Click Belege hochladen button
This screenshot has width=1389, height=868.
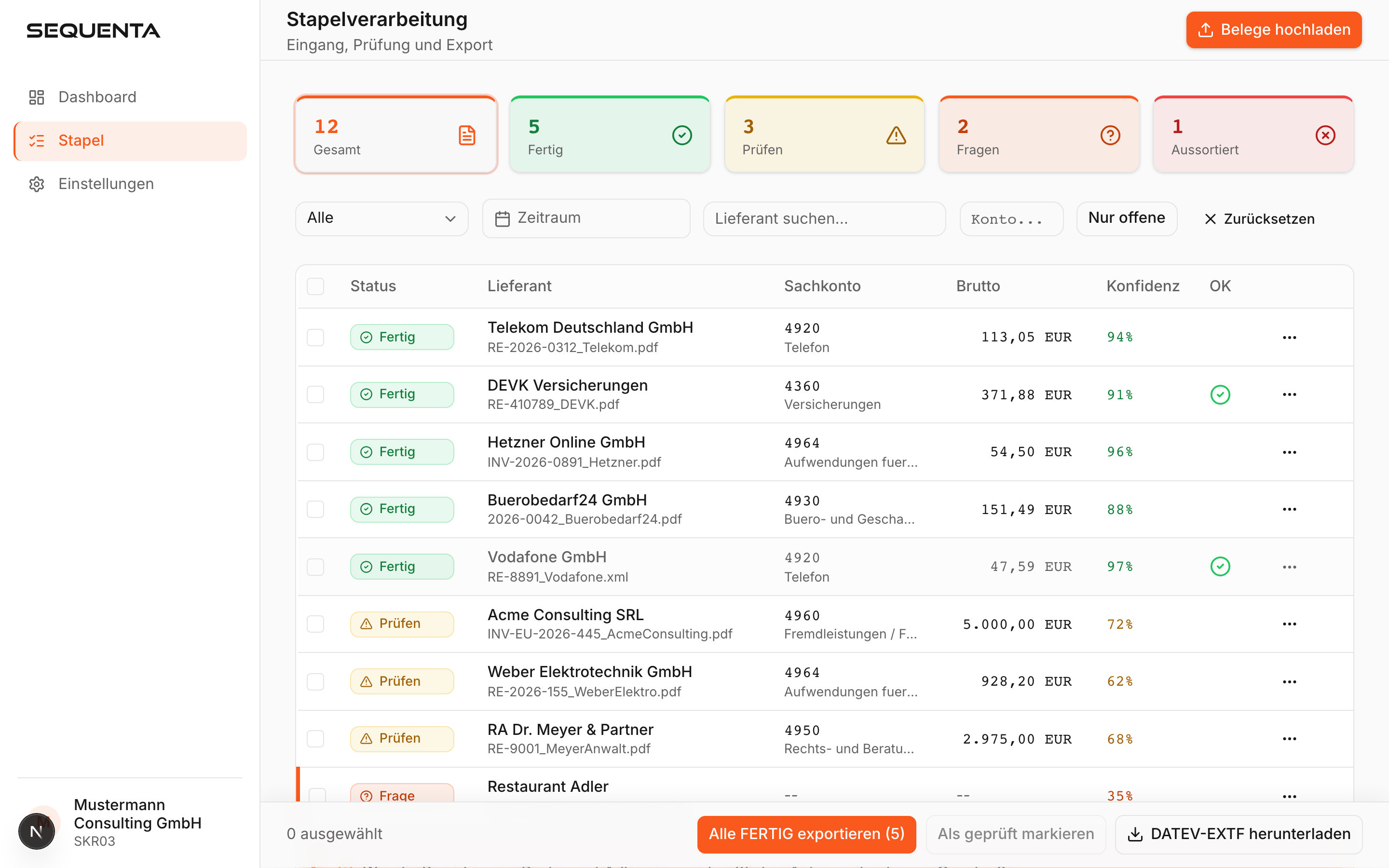tap(1273, 30)
